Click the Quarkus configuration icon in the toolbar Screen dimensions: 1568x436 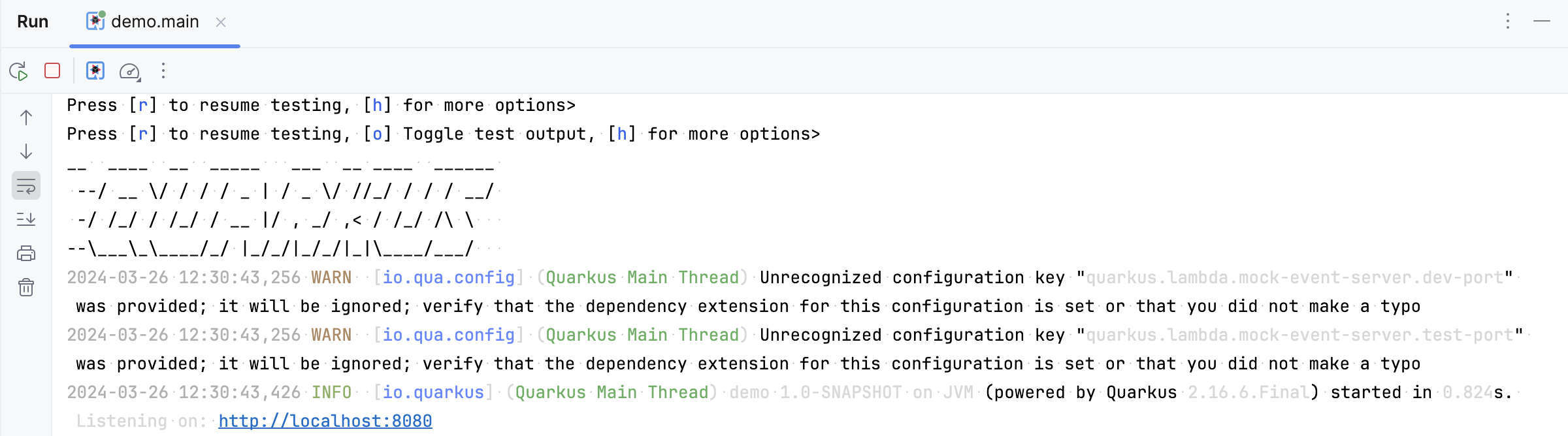click(96, 72)
